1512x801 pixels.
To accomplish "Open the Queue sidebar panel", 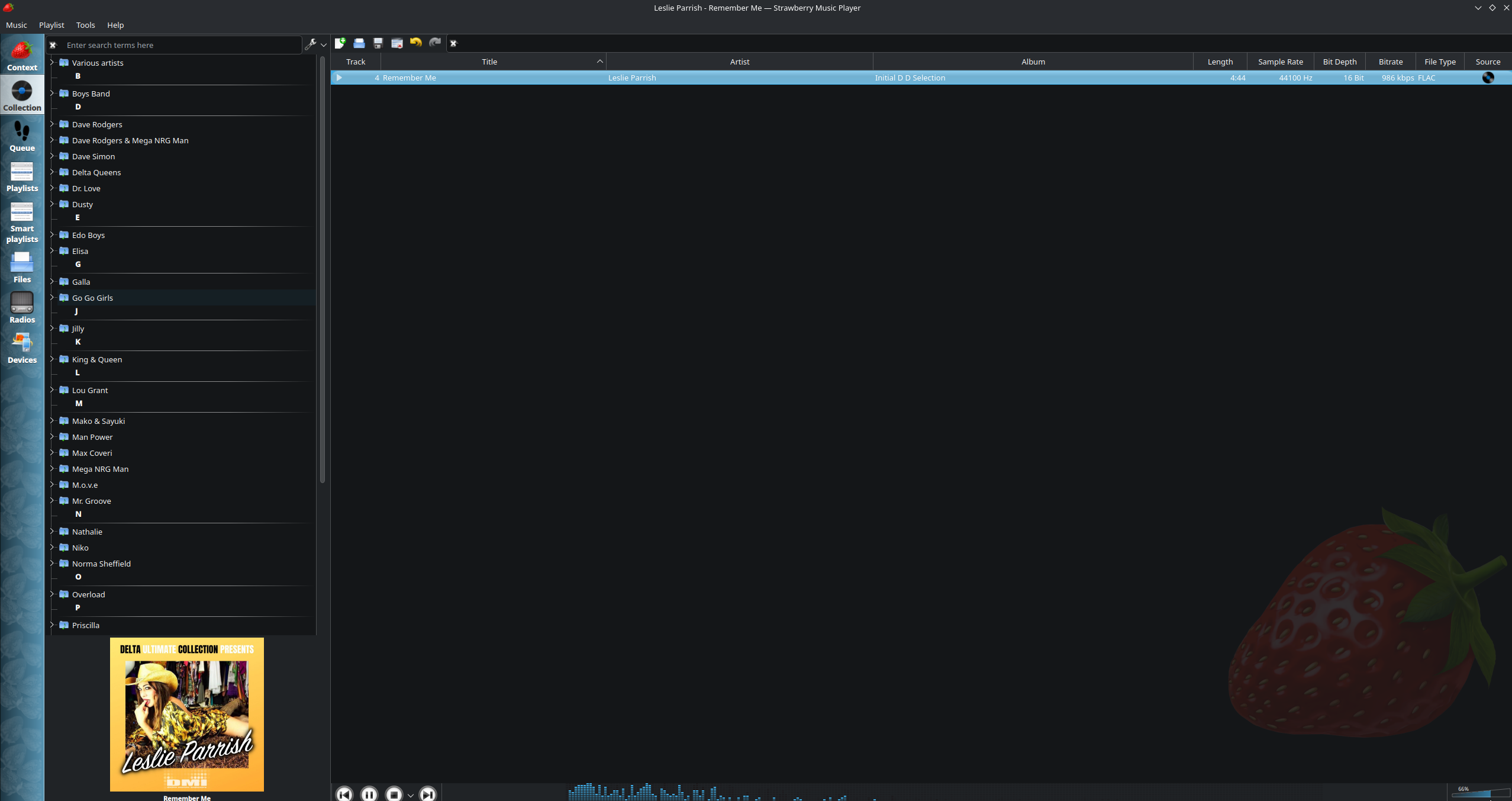I will click(x=22, y=136).
